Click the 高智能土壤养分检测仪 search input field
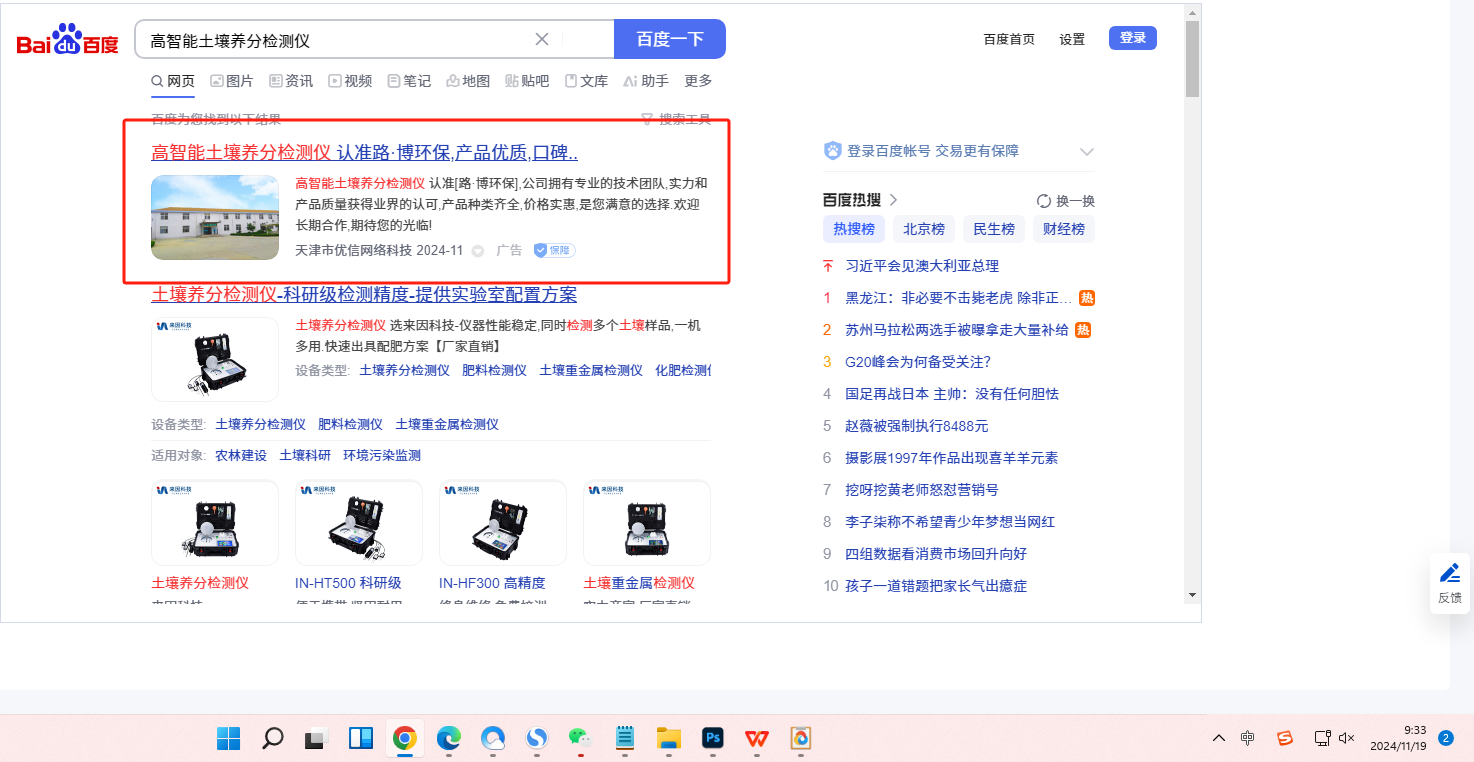The image size is (1474, 762). (335, 40)
